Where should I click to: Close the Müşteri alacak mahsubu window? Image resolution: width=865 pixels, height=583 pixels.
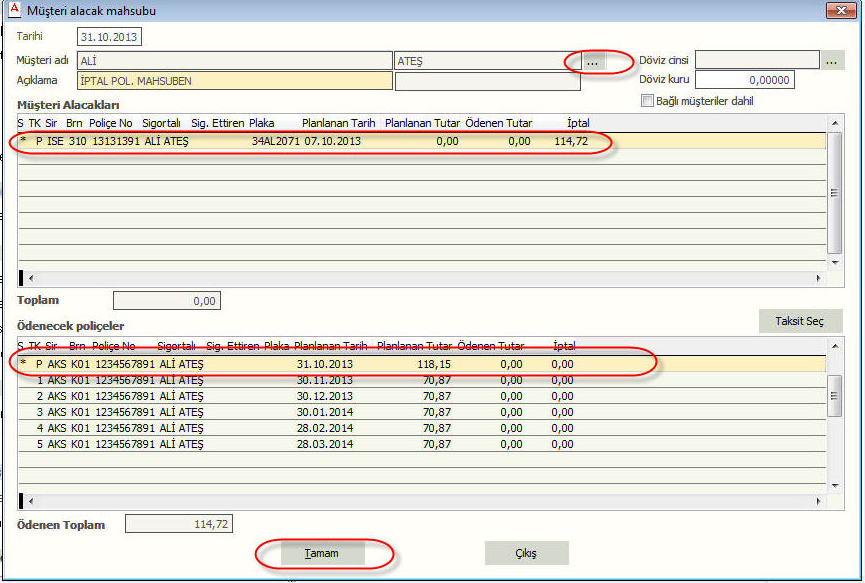(839, 11)
